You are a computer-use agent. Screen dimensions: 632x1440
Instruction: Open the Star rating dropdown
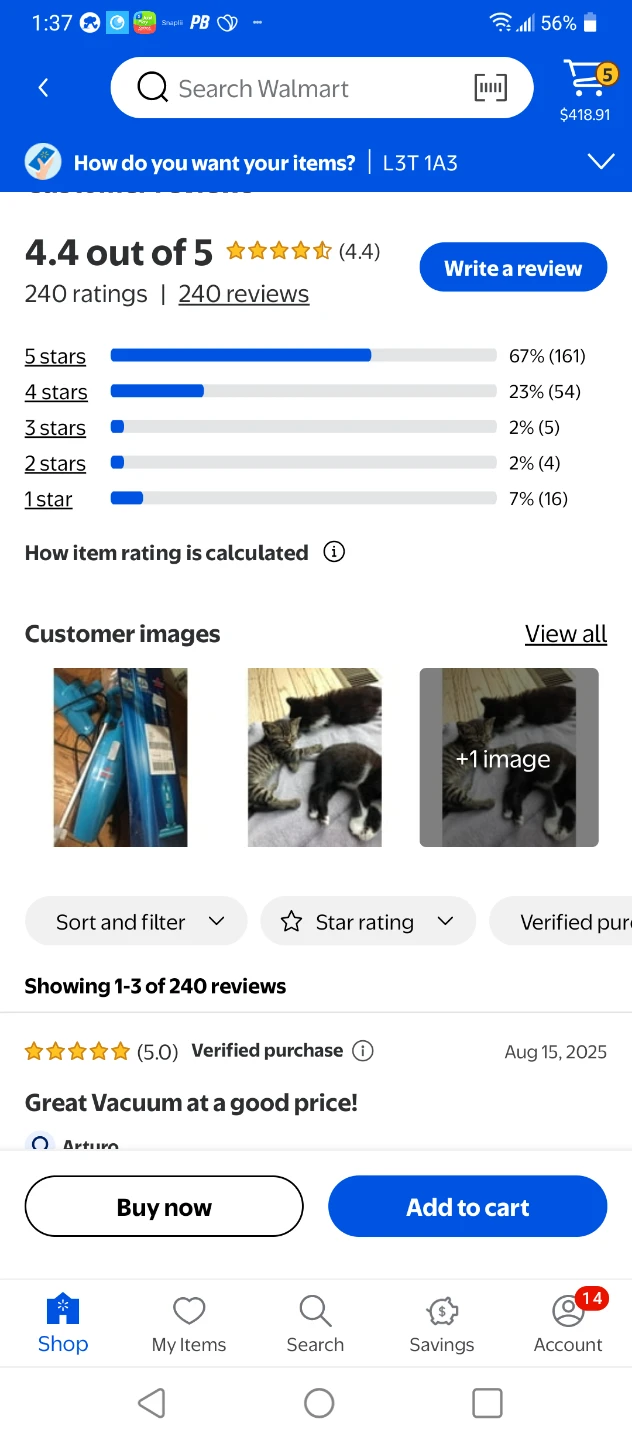(x=368, y=922)
